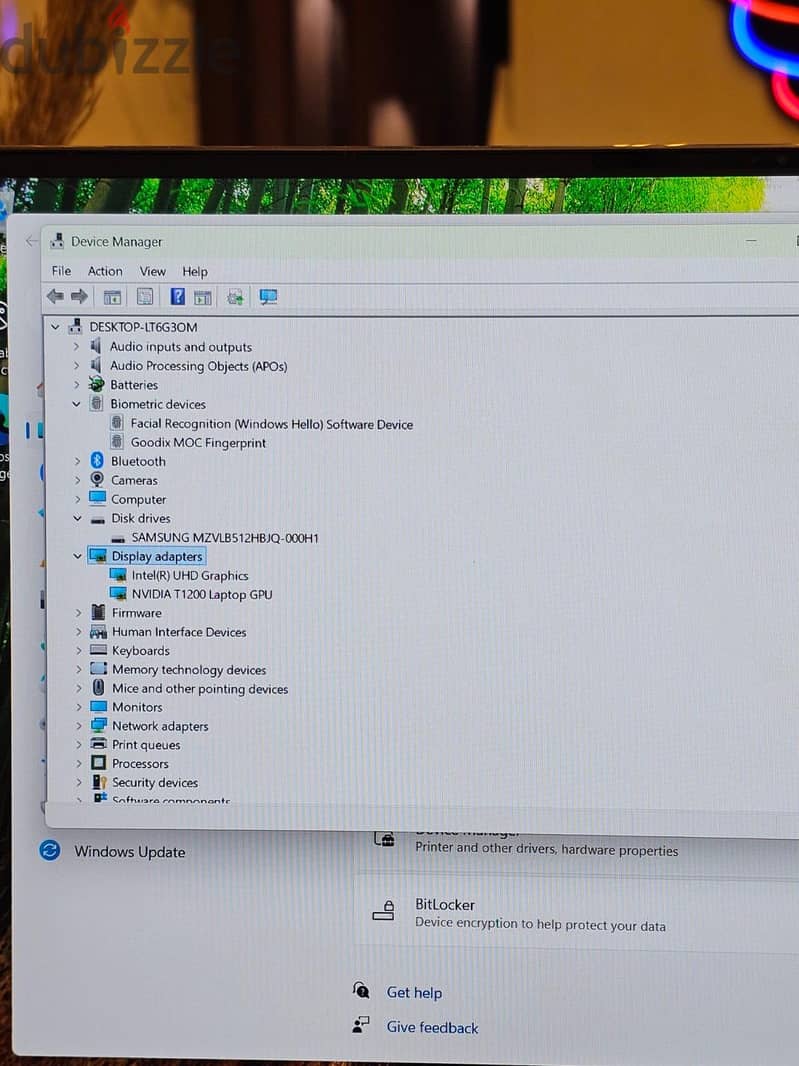This screenshot has width=799, height=1066.
Task: Expand Mice and other pointing devices
Action: [79, 688]
